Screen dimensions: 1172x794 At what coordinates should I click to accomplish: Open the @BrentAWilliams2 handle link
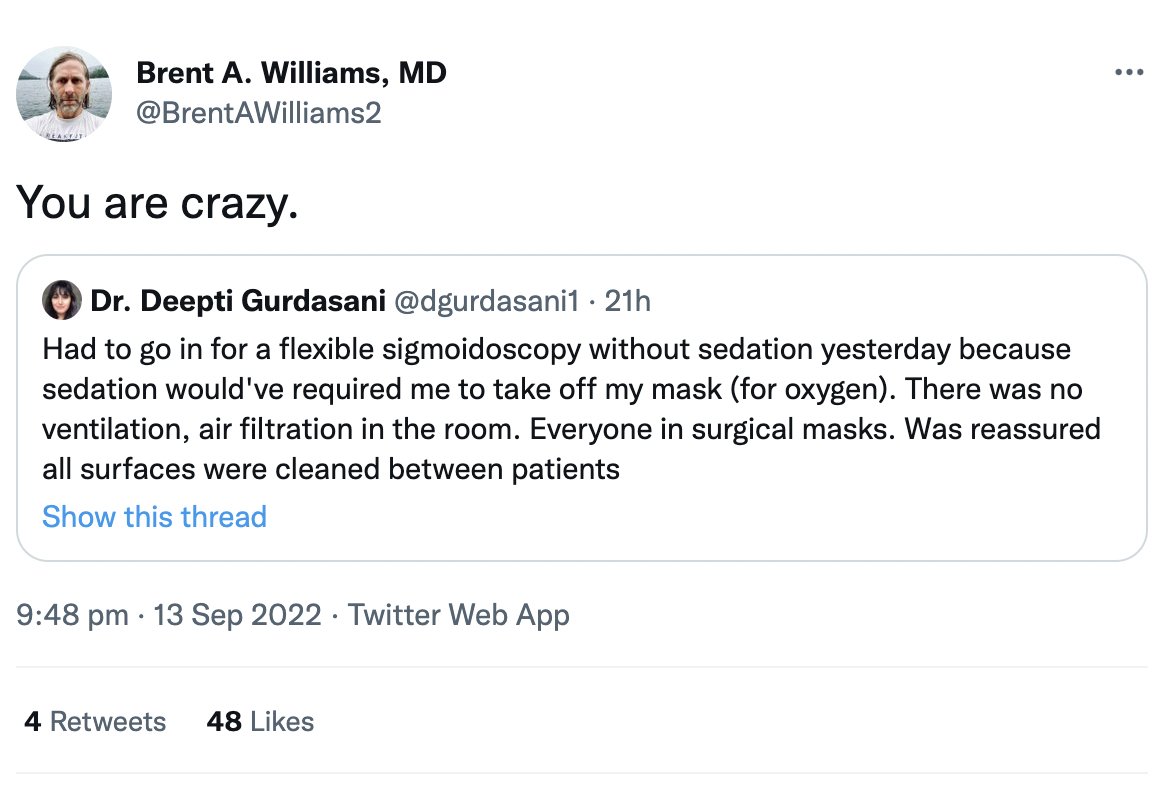pos(258,113)
